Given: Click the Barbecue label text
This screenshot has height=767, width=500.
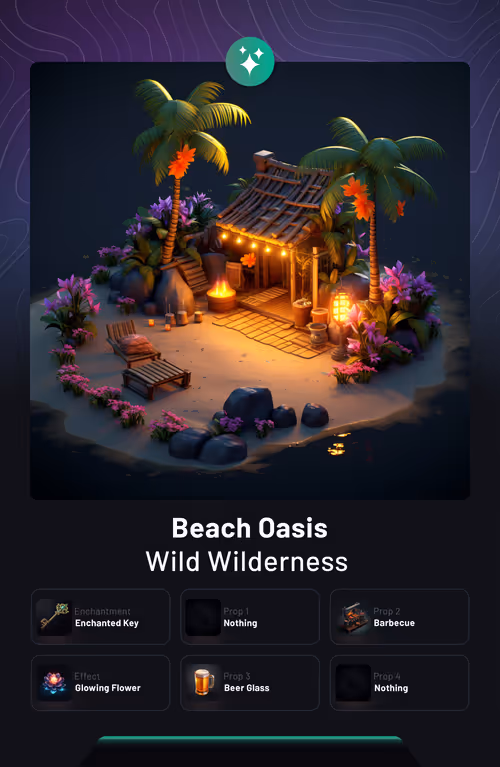Looking at the screenshot, I should (394, 623).
